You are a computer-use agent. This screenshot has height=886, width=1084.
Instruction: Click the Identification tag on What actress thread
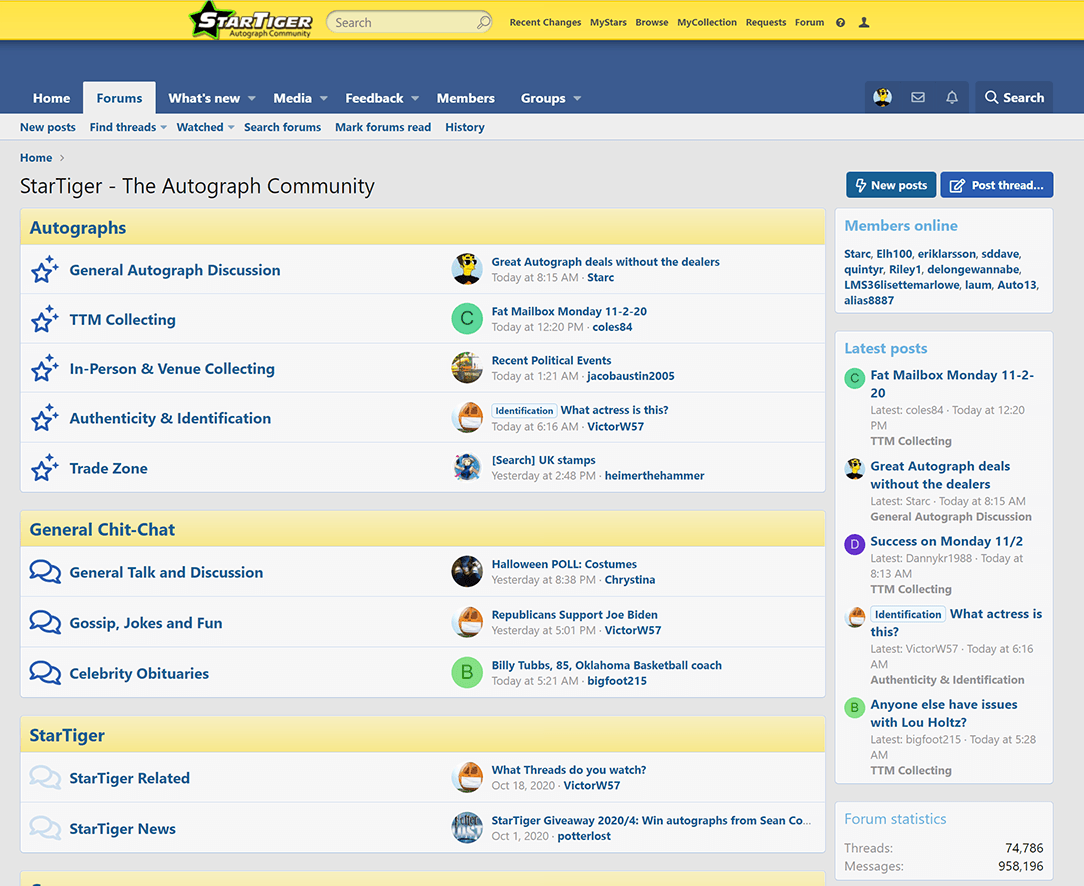tap(524, 411)
